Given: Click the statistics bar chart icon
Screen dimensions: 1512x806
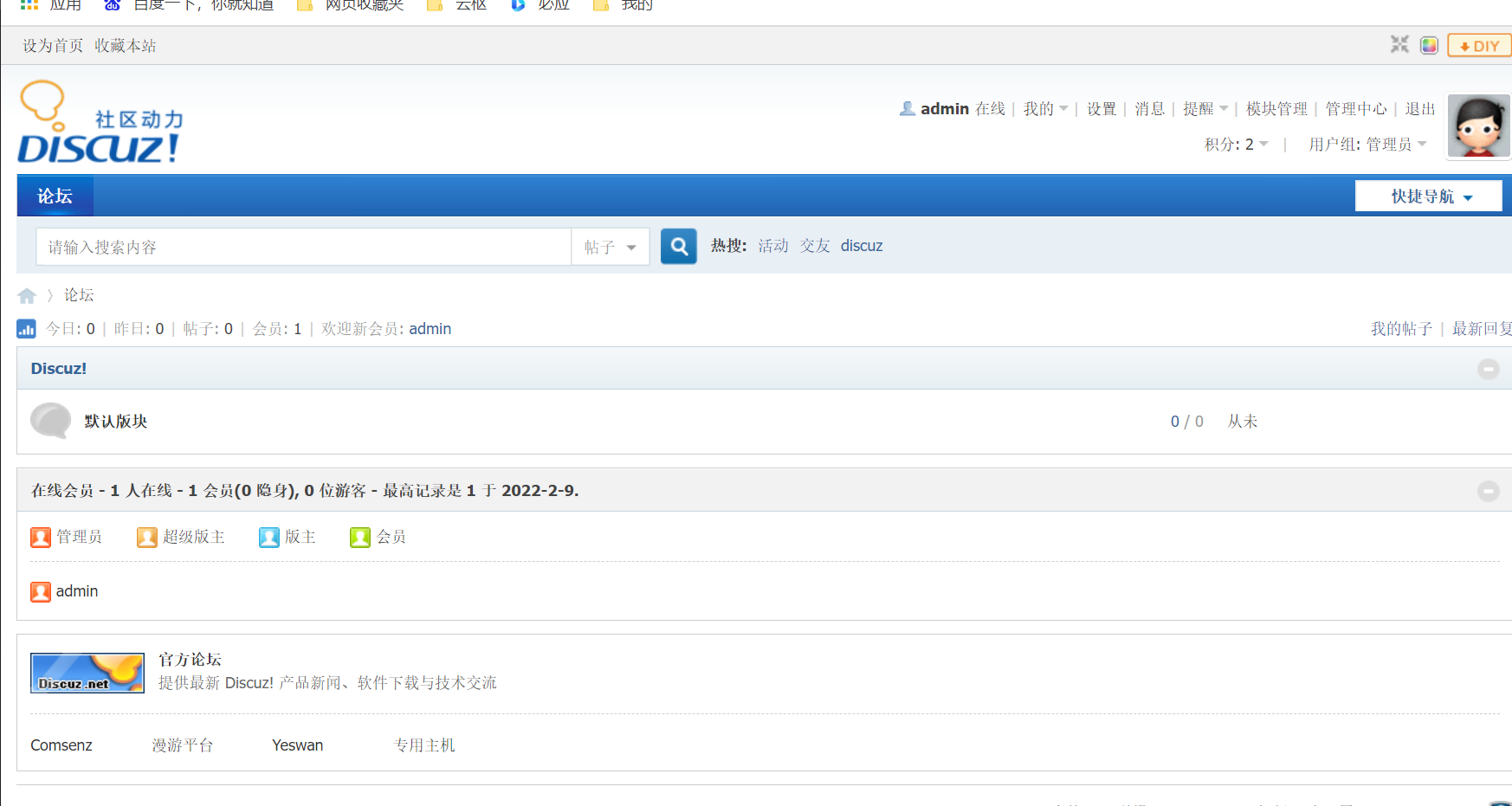Looking at the screenshot, I should pyautogui.click(x=26, y=329).
